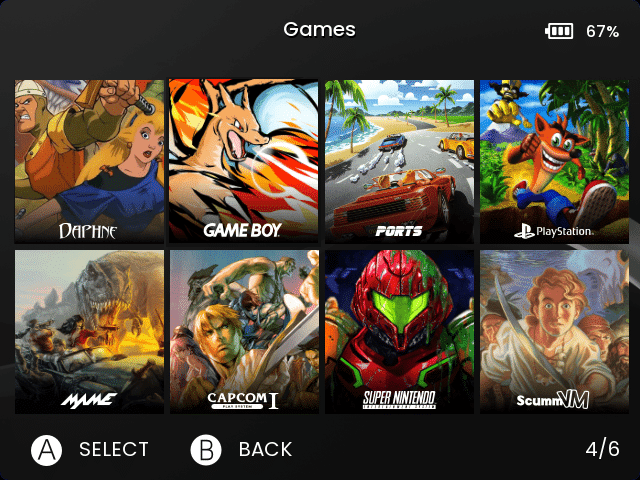
Task: Click the GAME BOY logo text
Action: click(242, 230)
